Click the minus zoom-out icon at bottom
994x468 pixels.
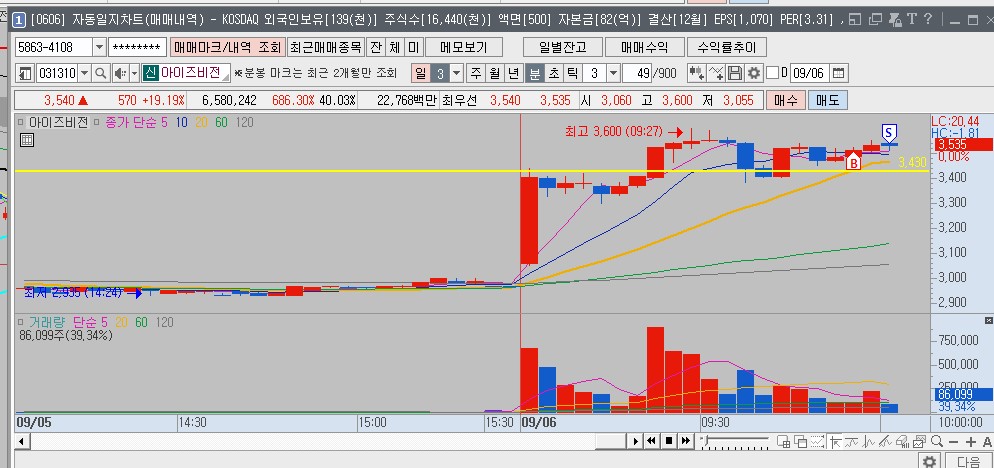(x=953, y=442)
